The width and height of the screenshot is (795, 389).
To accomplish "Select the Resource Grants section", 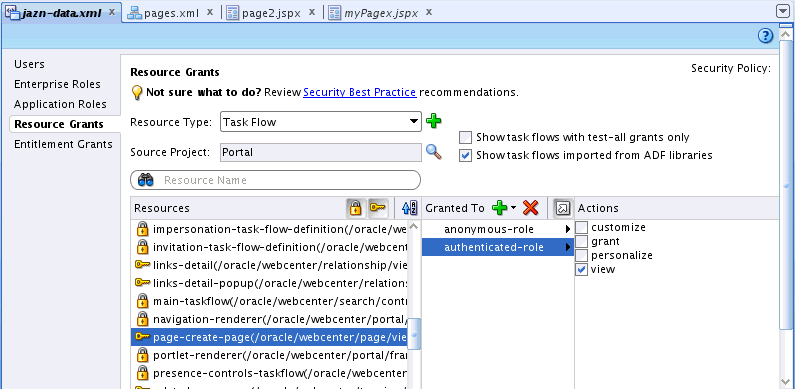I will click(x=59, y=124).
